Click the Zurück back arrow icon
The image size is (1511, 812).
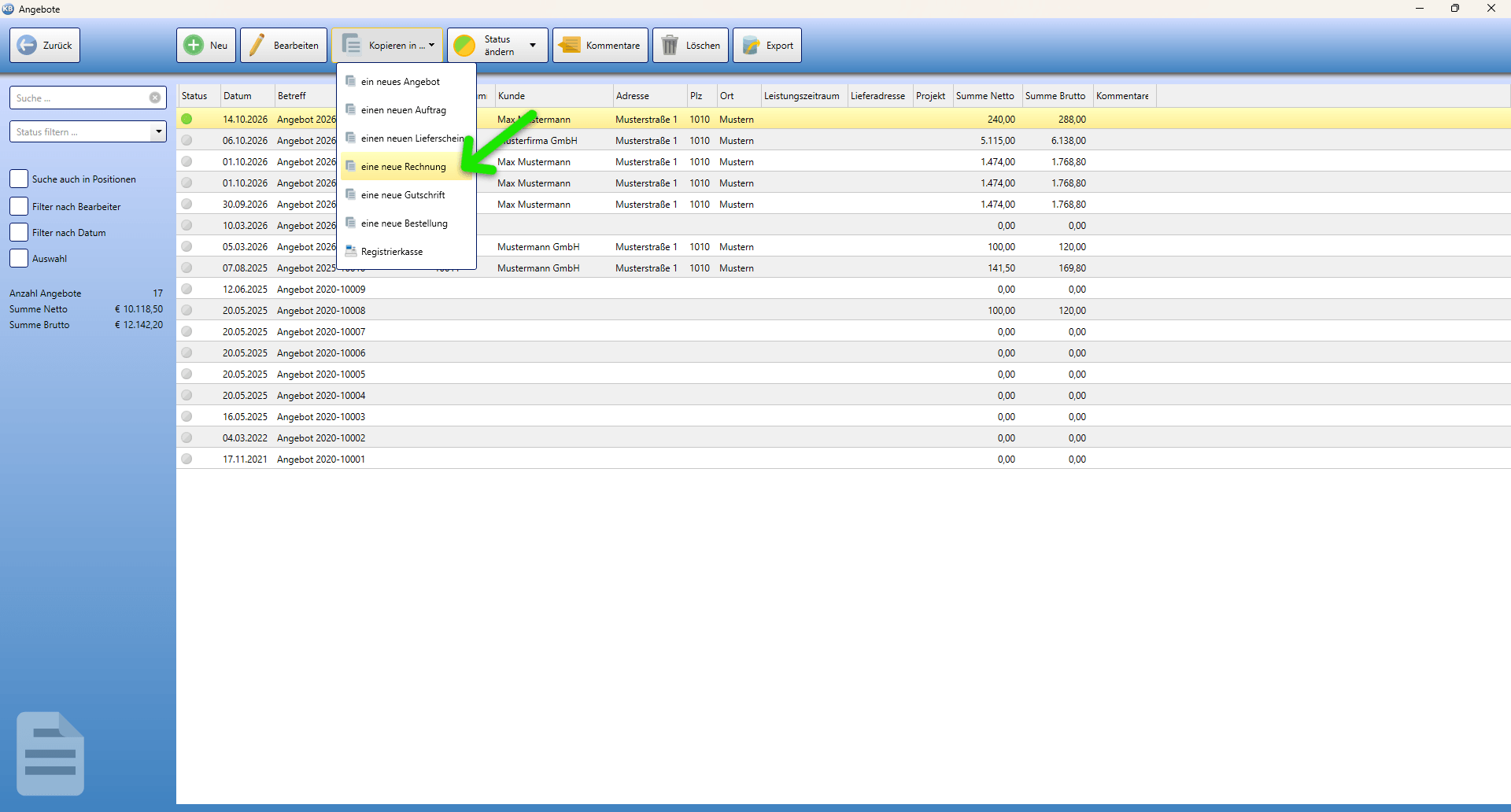[x=27, y=45]
